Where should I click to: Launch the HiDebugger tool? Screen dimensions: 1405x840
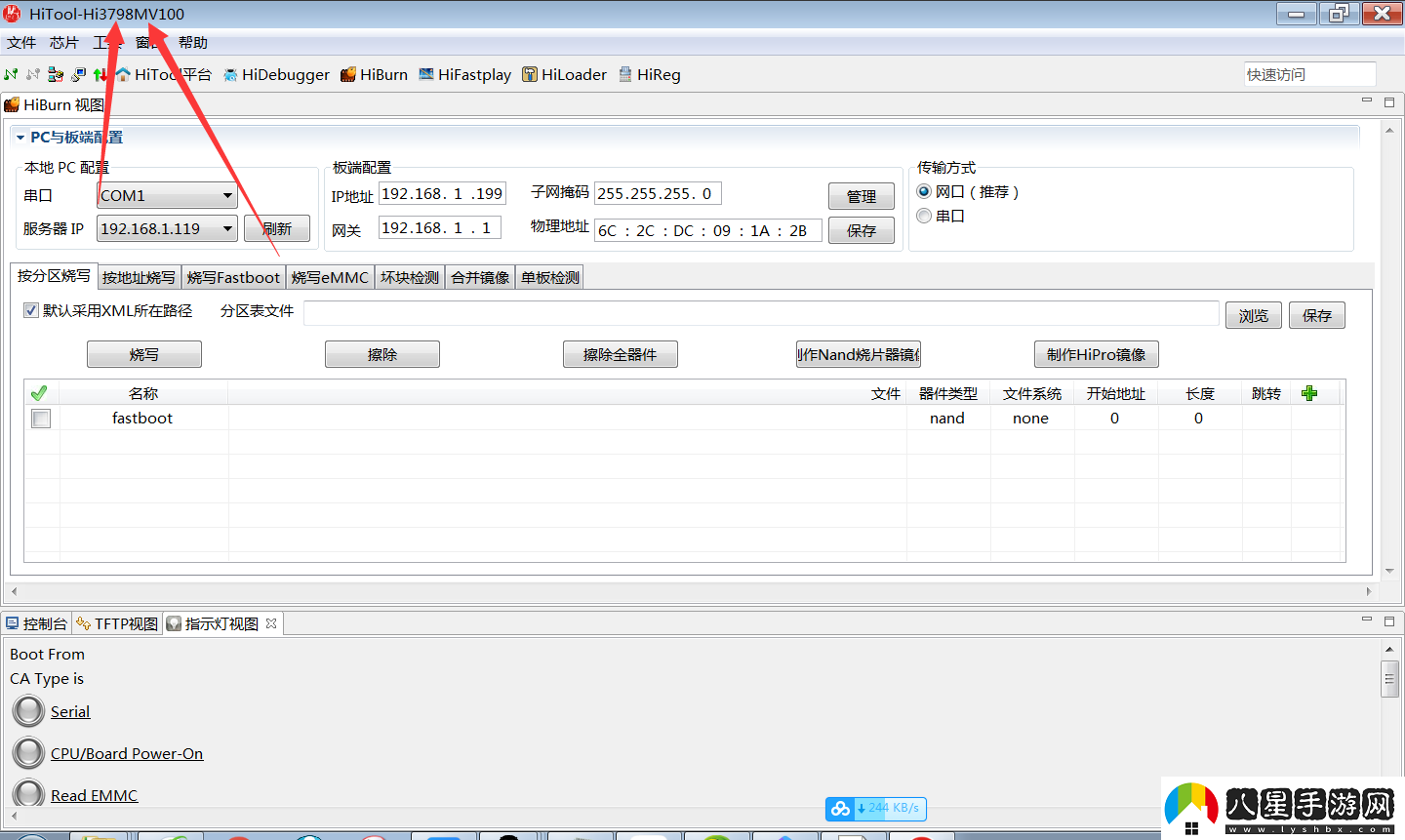(276, 74)
